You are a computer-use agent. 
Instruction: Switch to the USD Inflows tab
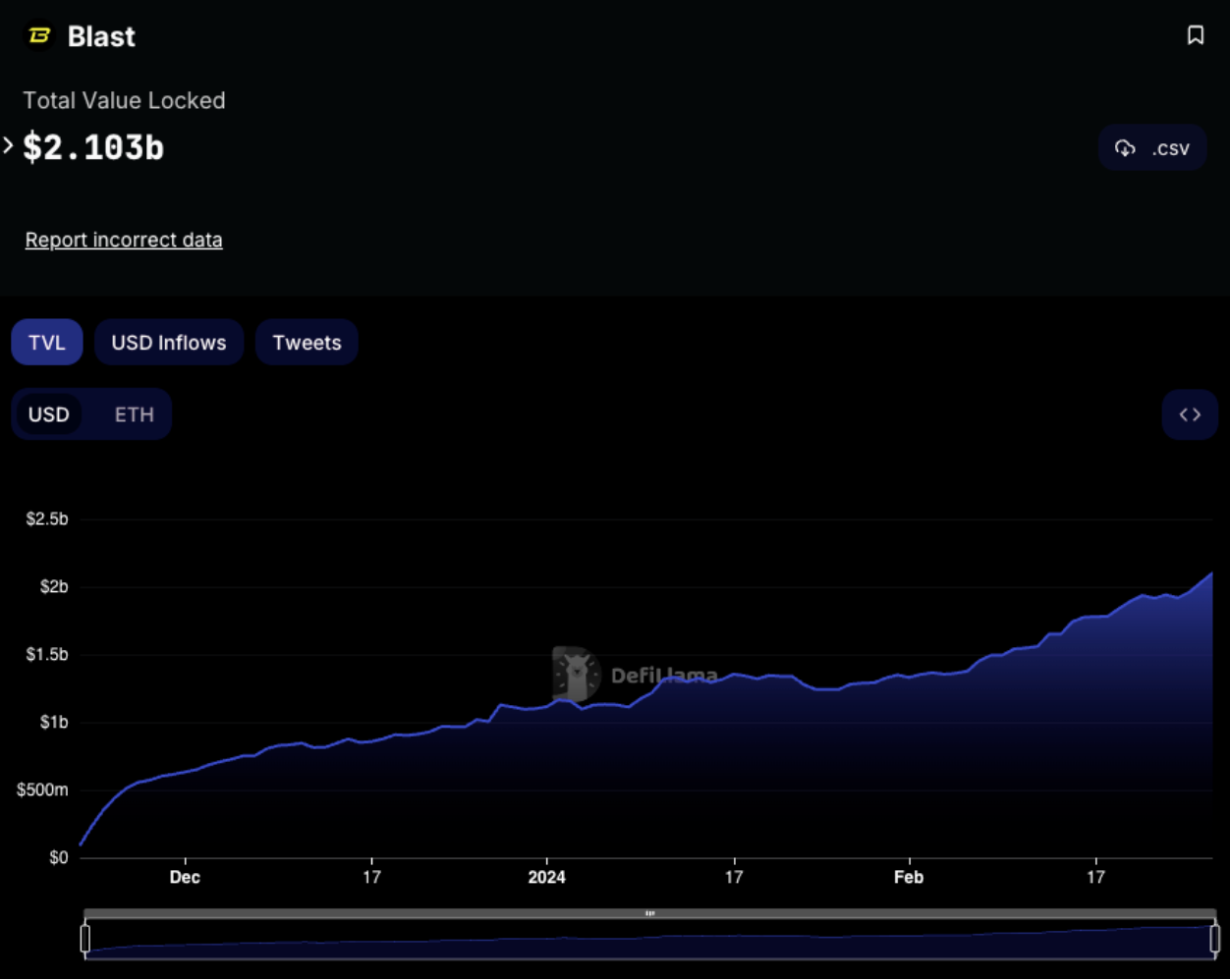coord(169,342)
